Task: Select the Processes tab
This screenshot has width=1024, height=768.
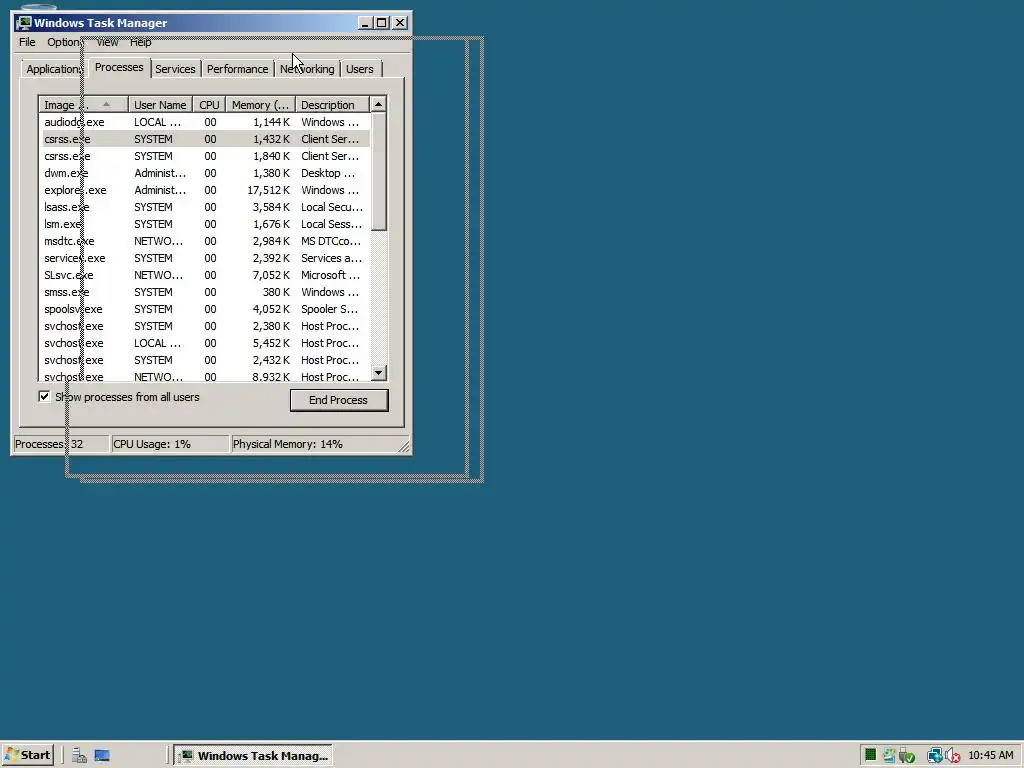Action: point(119,67)
